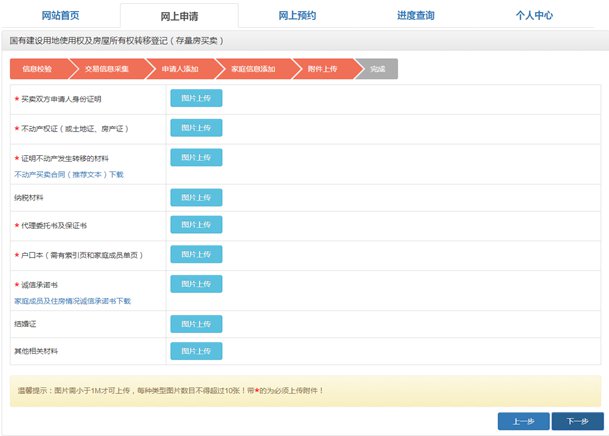Select the 网上申请 tab
Screen dimensions: 609x436
(179, 17)
